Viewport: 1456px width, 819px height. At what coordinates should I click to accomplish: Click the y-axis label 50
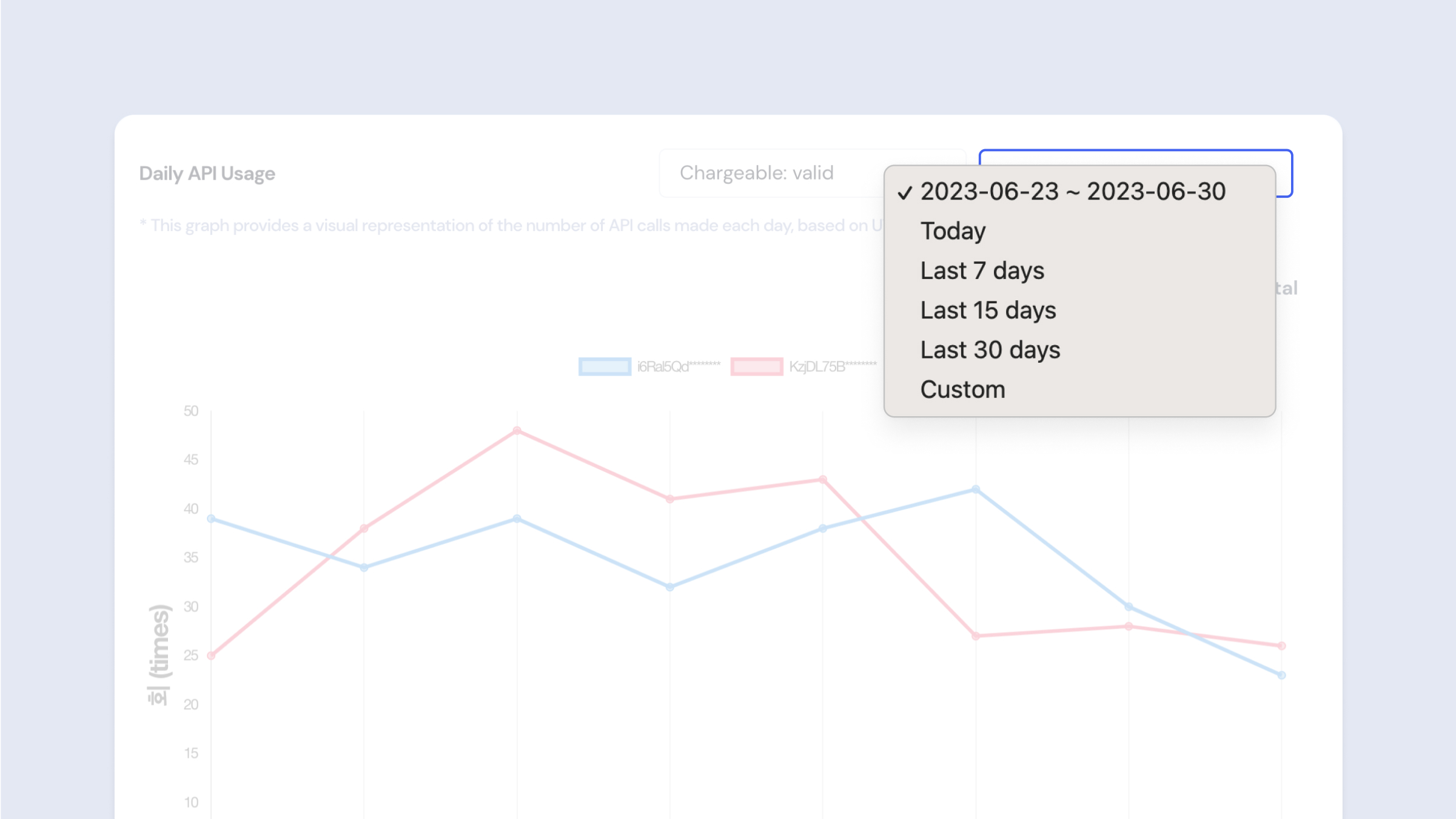click(191, 411)
